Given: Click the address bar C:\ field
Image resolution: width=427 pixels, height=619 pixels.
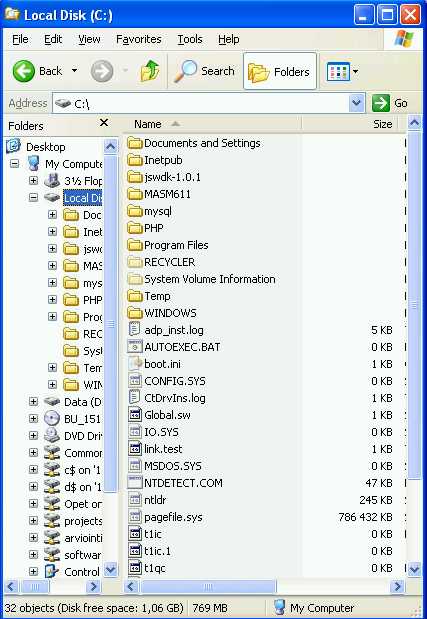Looking at the screenshot, I should pos(200,103).
